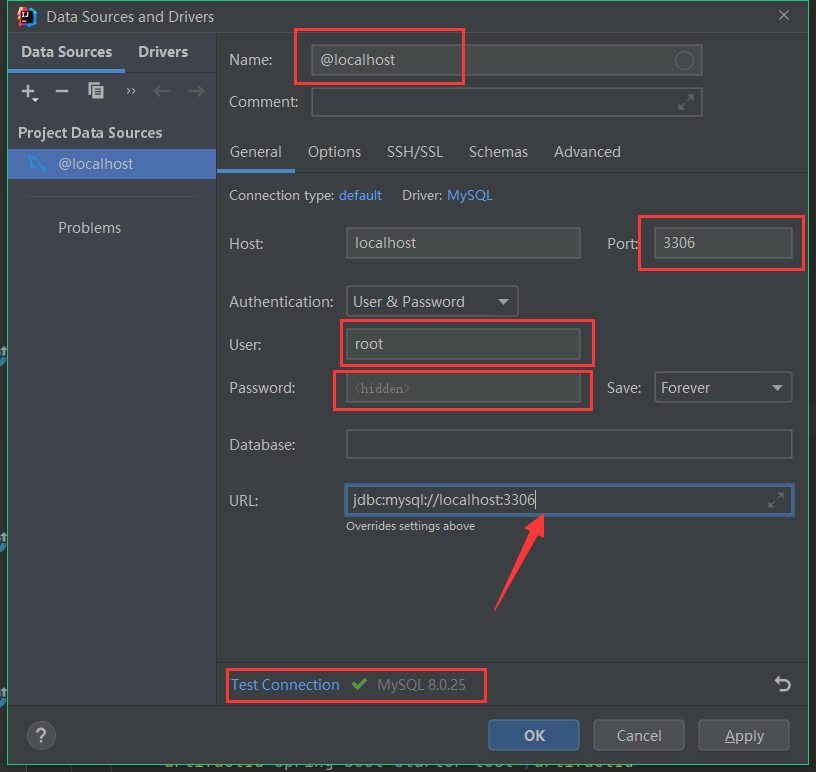Focus the Name input field
This screenshot has width=816, height=772.
tap(506, 60)
